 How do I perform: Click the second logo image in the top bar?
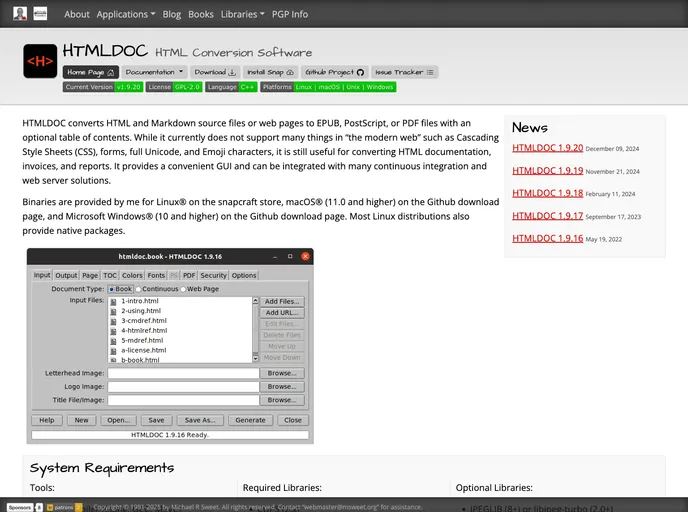point(40,14)
